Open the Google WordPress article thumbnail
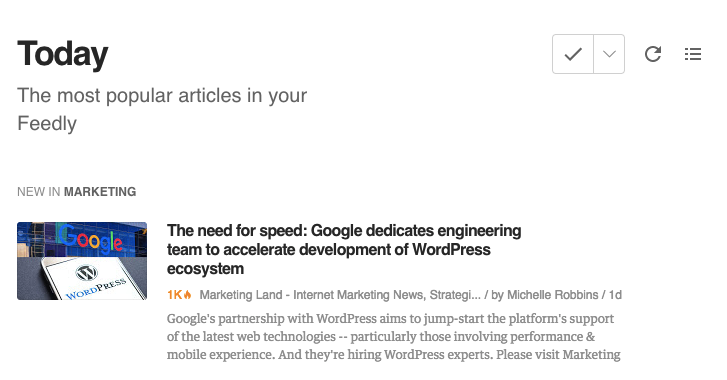Image resolution: width=727 pixels, height=380 pixels. (82, 261)
